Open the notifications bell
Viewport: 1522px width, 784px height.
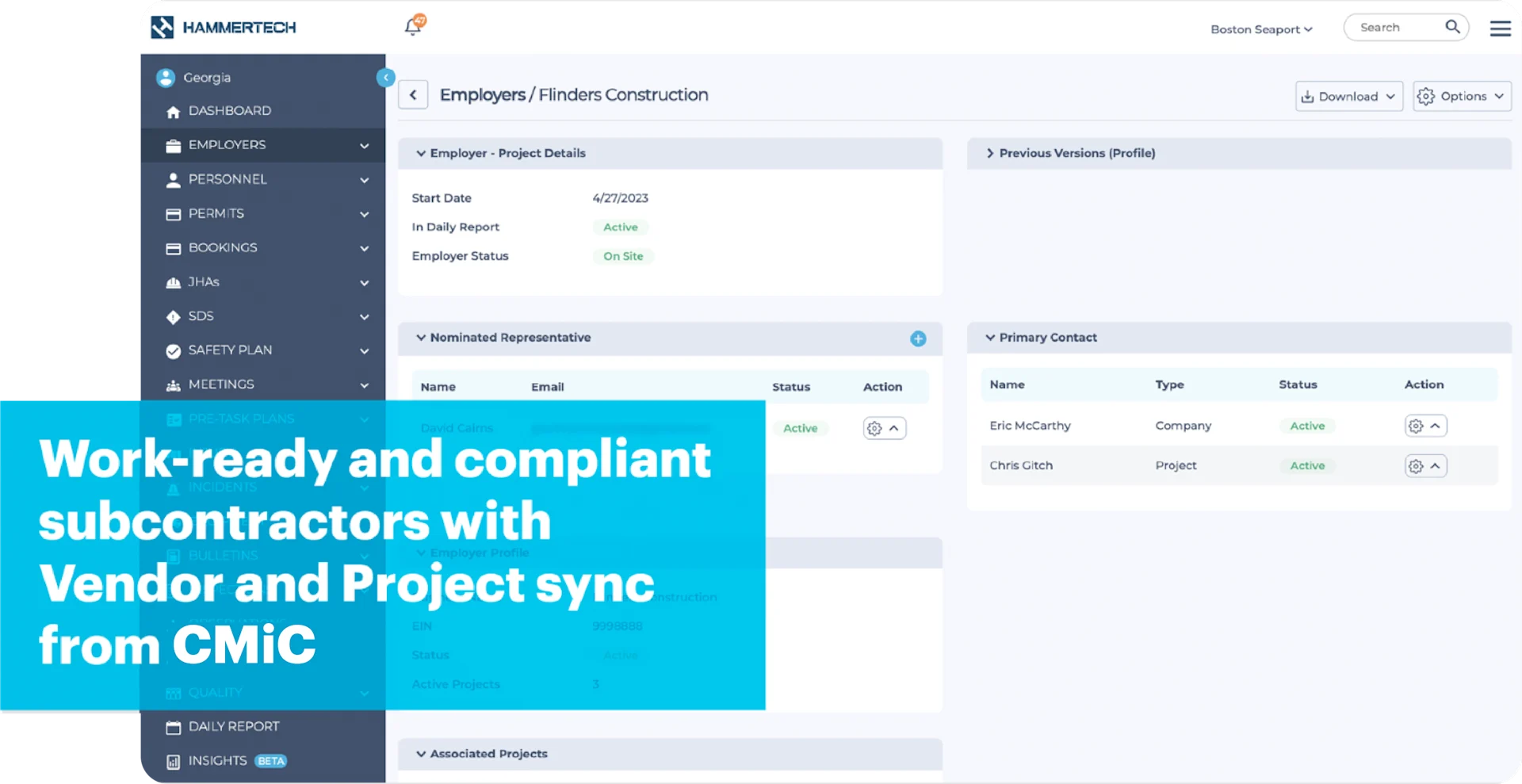coord(414,25)
